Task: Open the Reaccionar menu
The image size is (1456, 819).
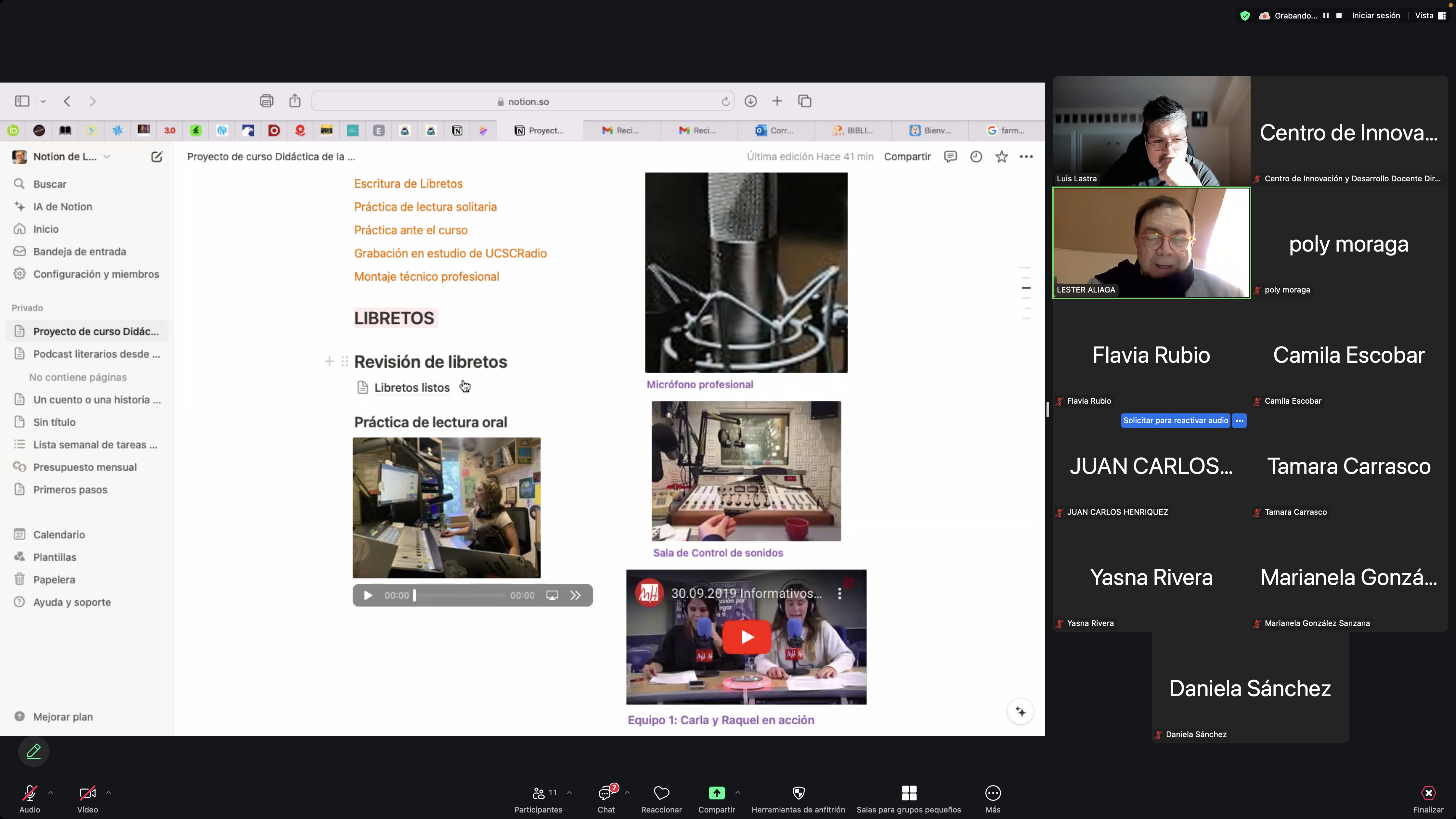Action: click(x=661, y=799)
